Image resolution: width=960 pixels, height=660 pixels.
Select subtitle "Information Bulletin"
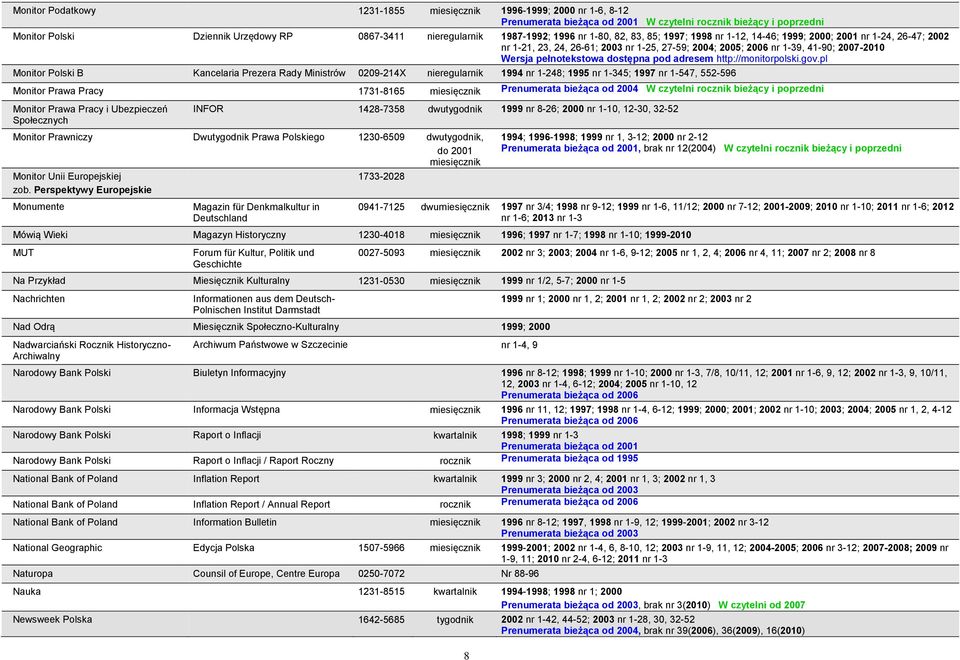coord(234,522)
